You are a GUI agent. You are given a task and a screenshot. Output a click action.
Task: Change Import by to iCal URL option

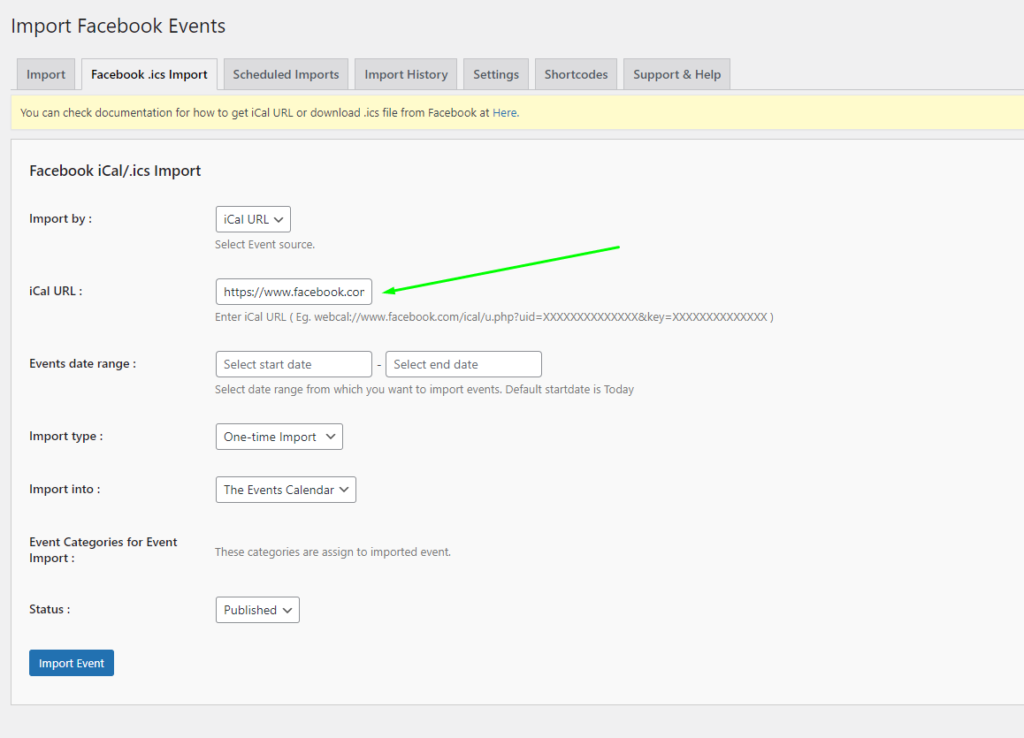tap(253, 219)
